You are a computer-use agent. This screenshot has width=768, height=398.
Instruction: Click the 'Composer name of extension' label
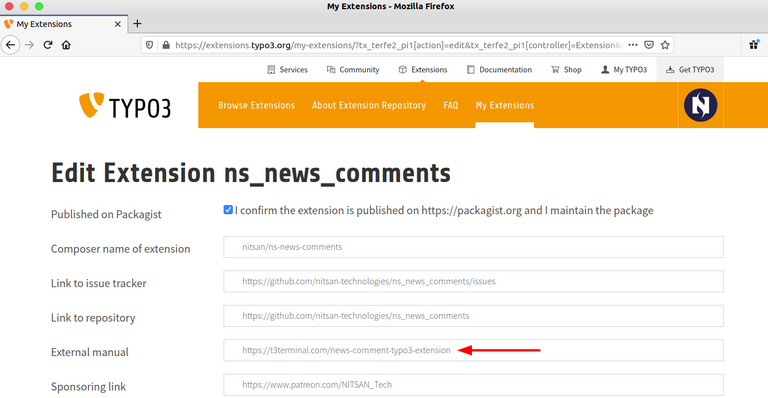[x=120, y=249]
